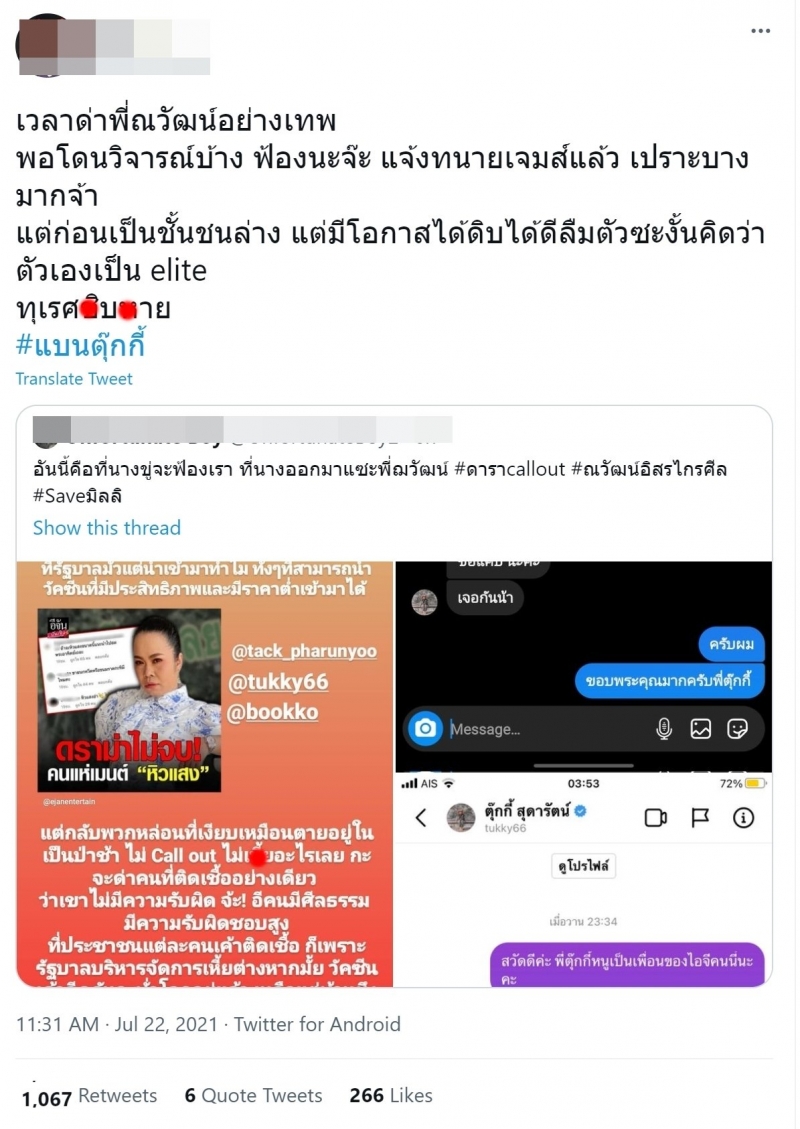Open the tweet's three-dot more options menu

click(x=760, y=31)
